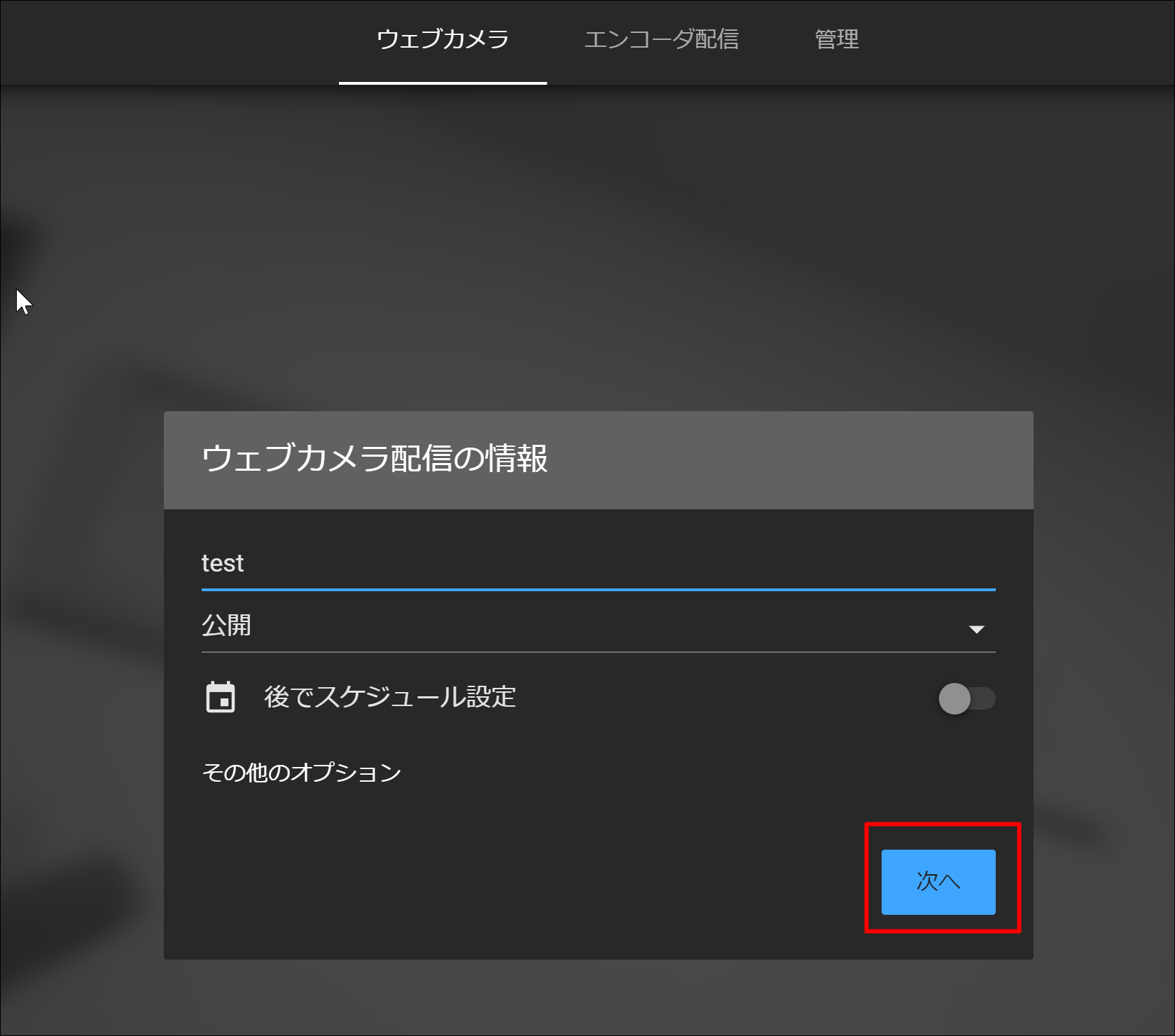
Task: Go to the 管理 tab
Action: tap(837, 40)
